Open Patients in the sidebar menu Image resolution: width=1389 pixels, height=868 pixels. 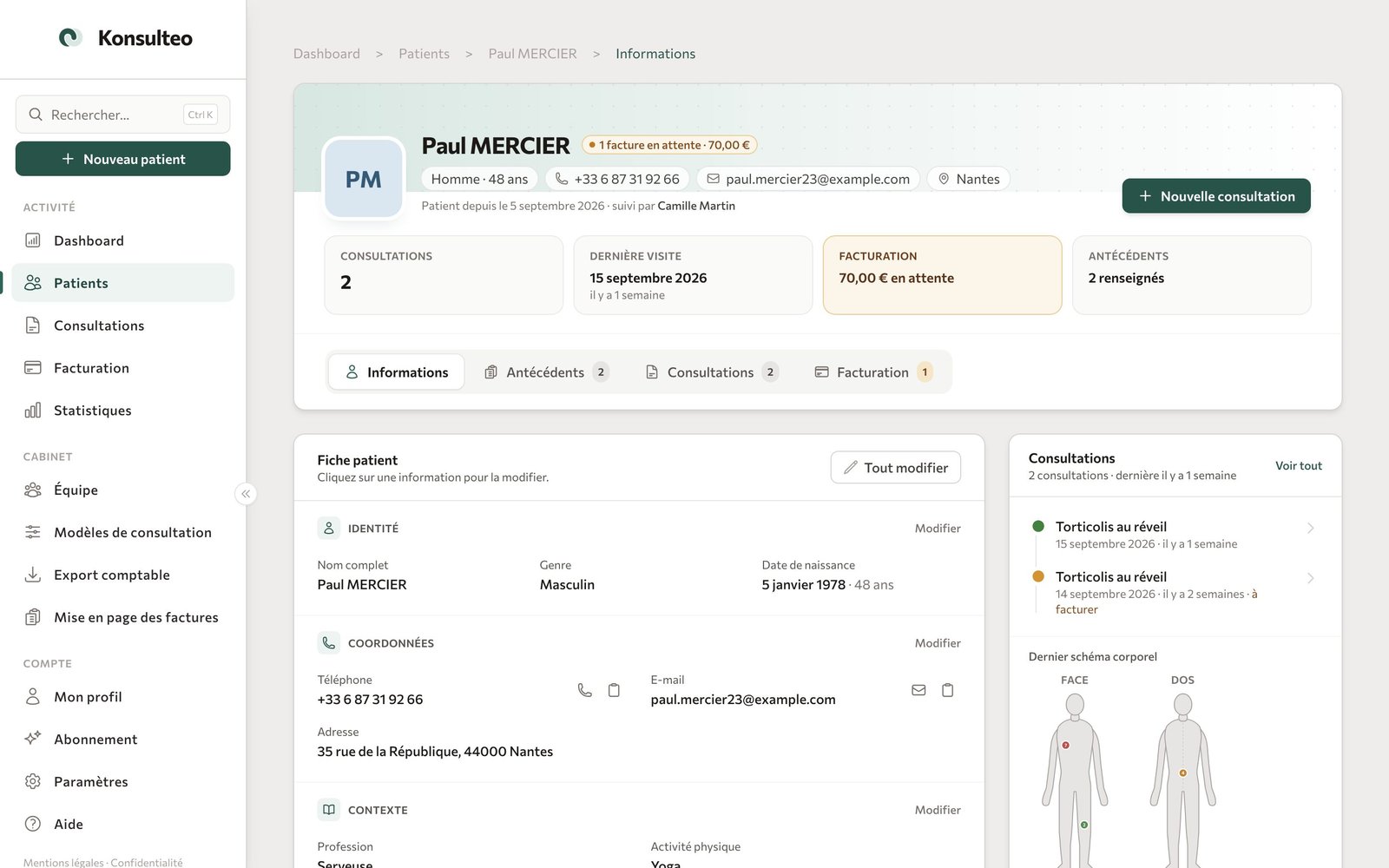coord(123,283)
